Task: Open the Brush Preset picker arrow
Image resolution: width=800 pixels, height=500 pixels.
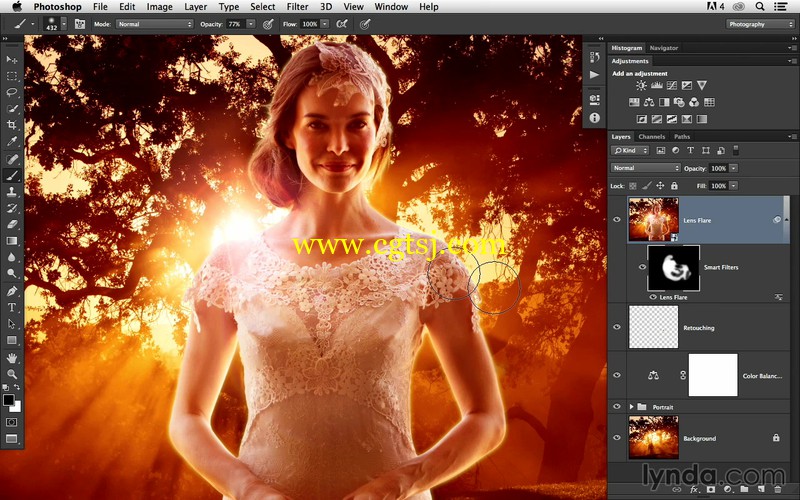Action: click(64, 24)
